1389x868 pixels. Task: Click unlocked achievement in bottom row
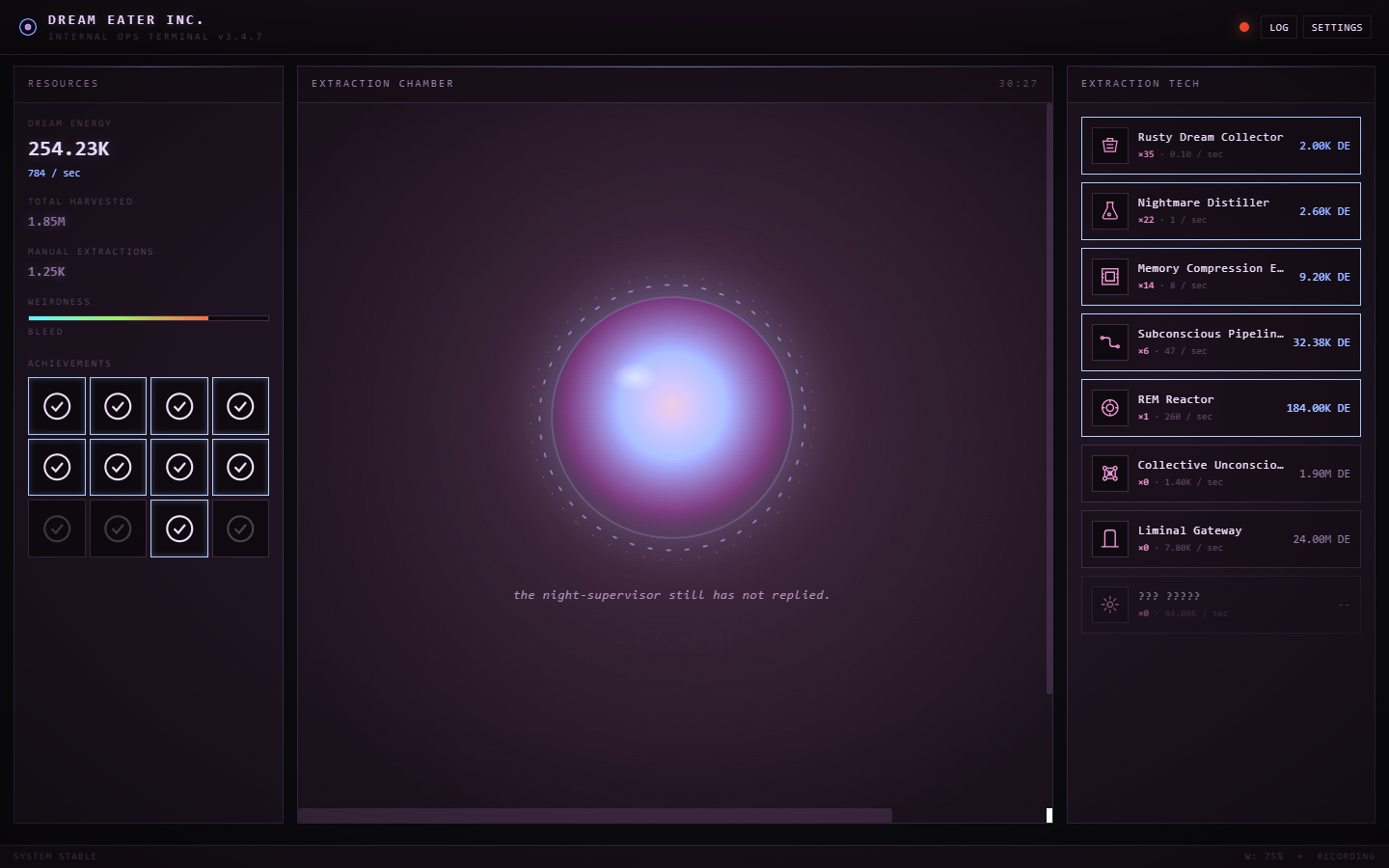click(179, 529)
